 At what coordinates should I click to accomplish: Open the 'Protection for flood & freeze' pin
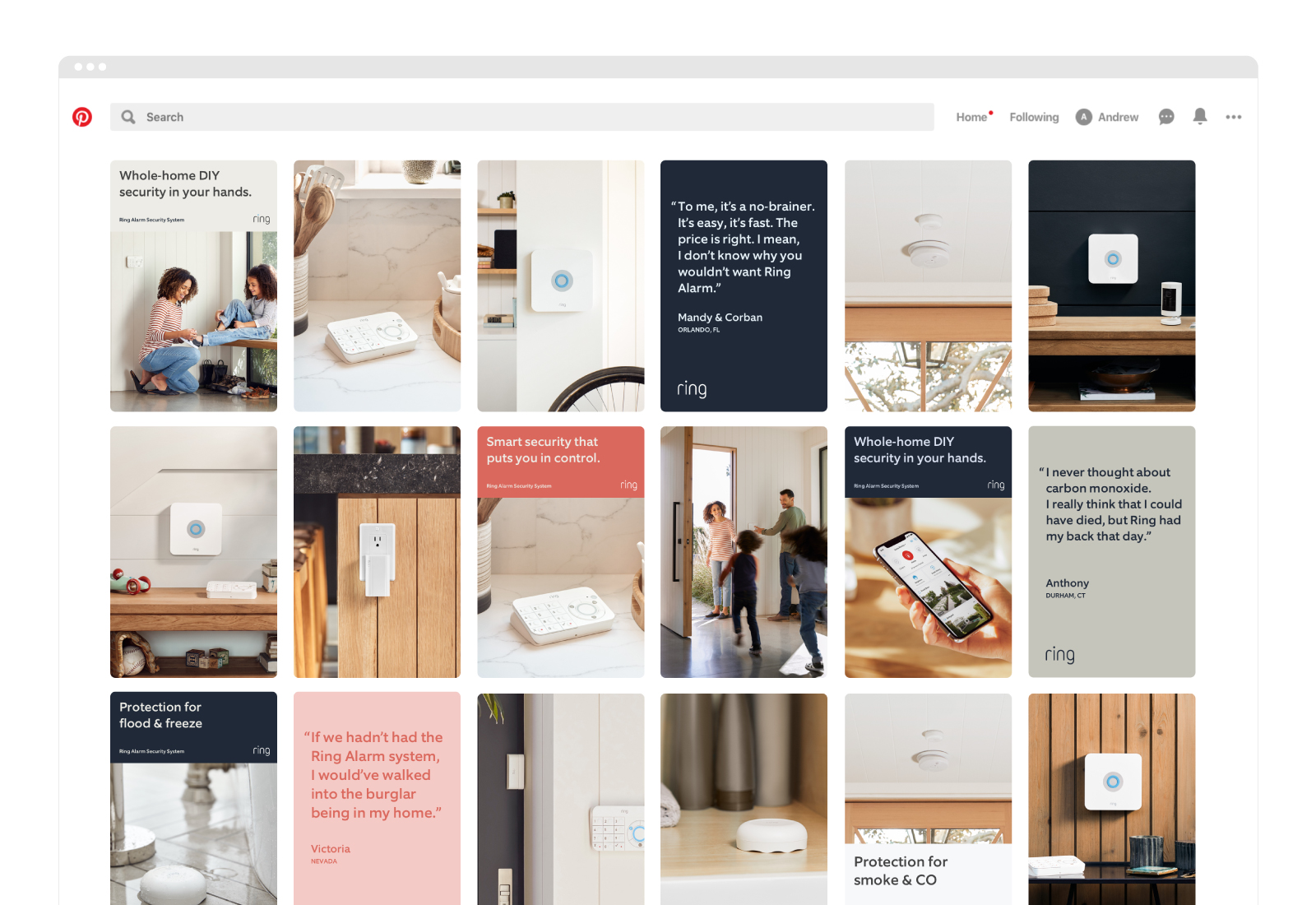(x=193, y=798)
